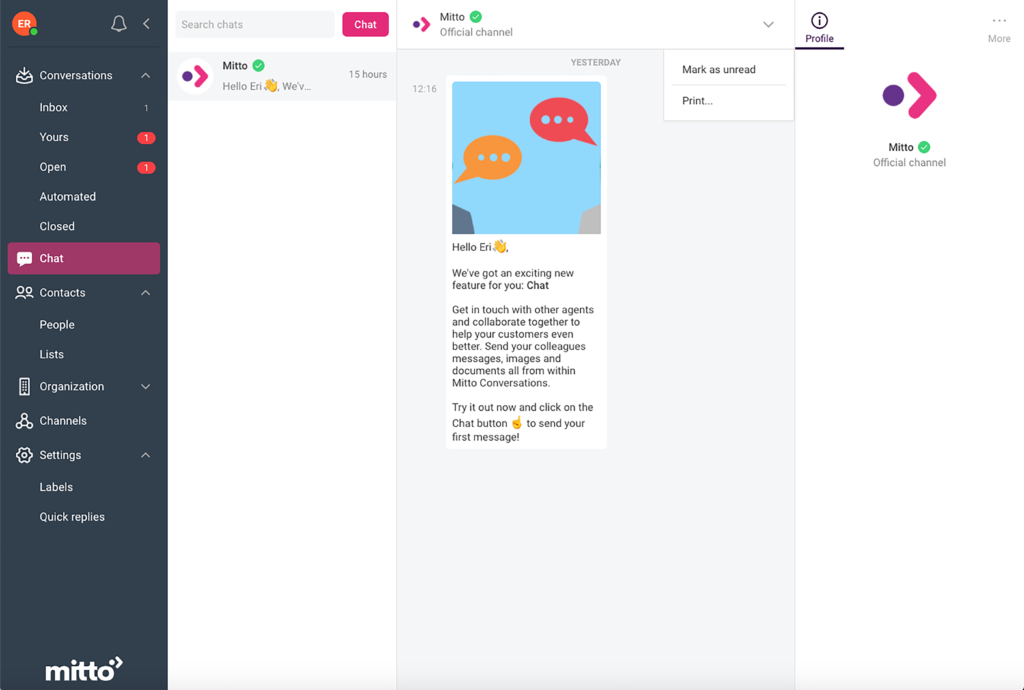
Task: Expand the Organization section chevron
Action: (146, 386)
